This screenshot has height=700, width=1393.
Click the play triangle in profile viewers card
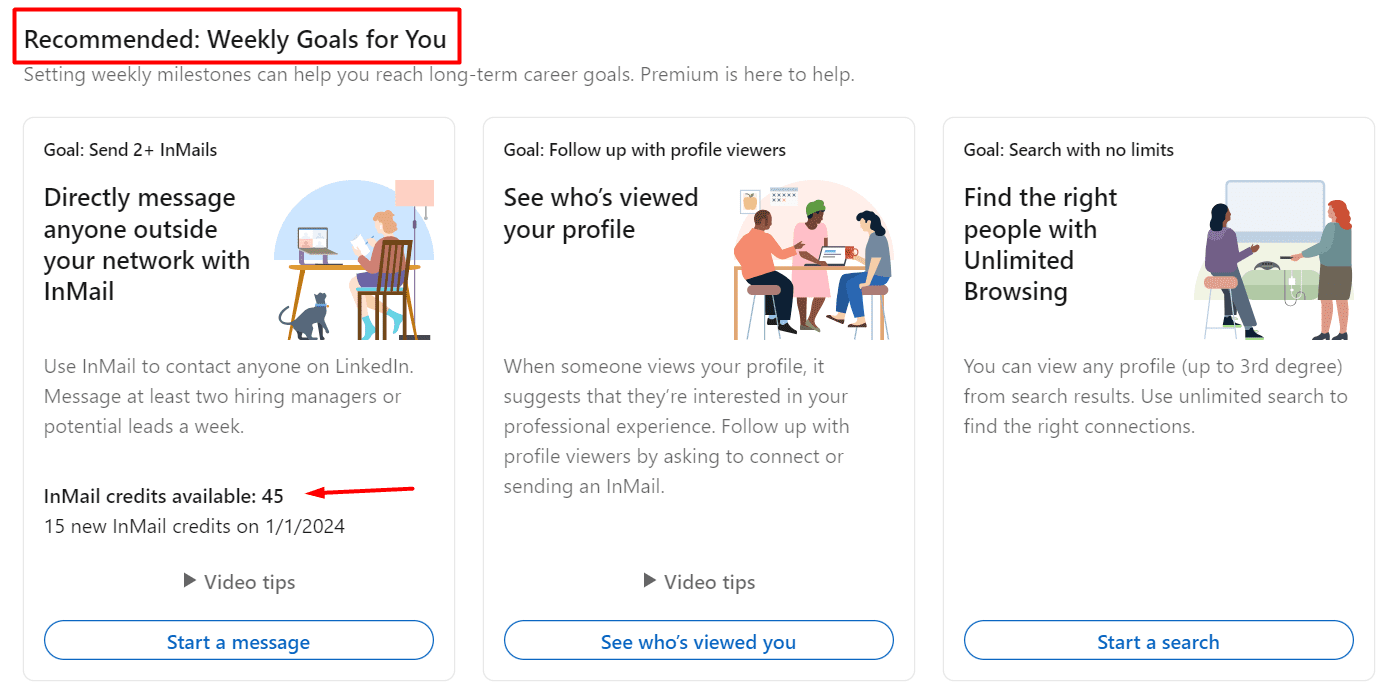pos(650,580)
